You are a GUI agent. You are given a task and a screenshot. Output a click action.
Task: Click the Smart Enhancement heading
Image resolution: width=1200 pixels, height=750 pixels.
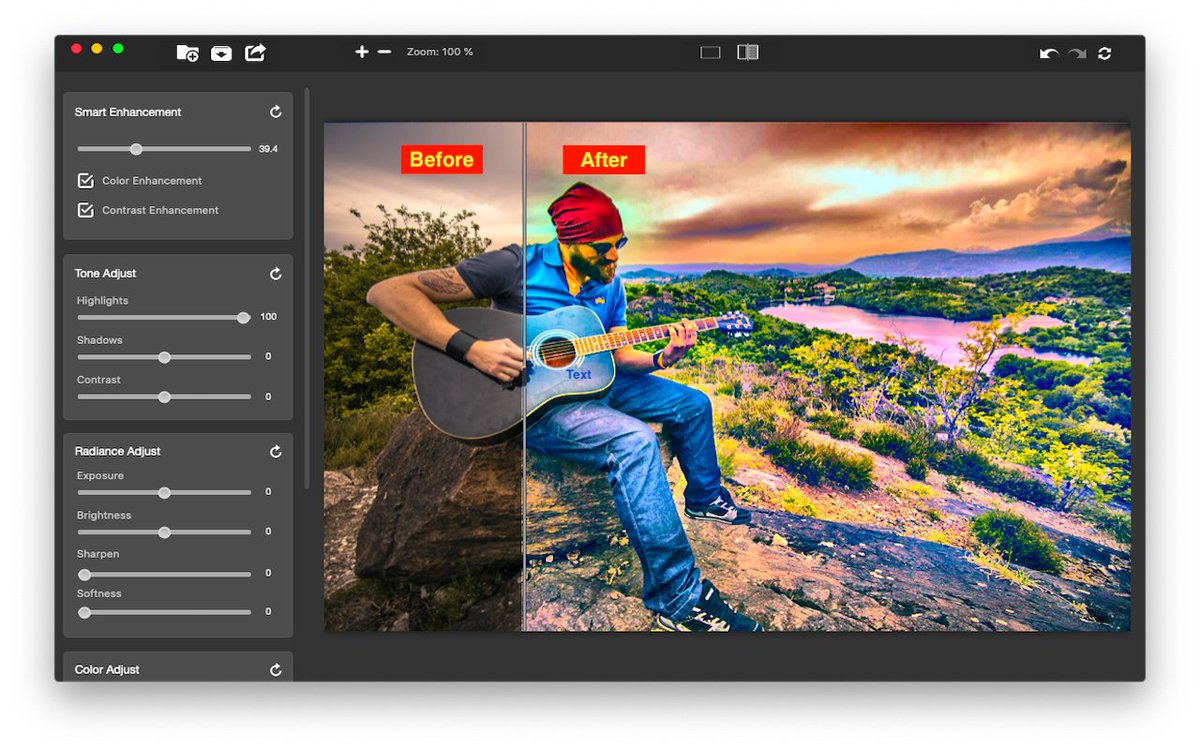(x=128, y=112)
